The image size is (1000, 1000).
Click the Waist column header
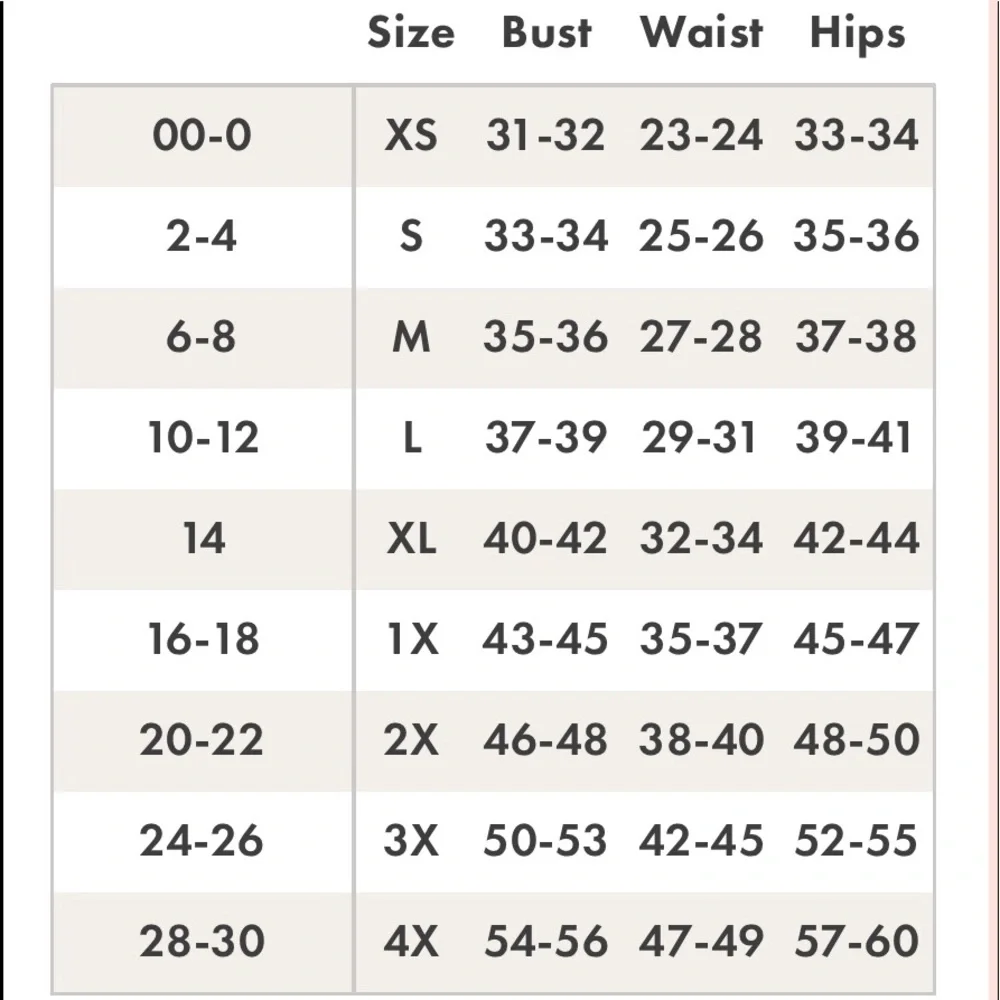click(x=701, y=33)
